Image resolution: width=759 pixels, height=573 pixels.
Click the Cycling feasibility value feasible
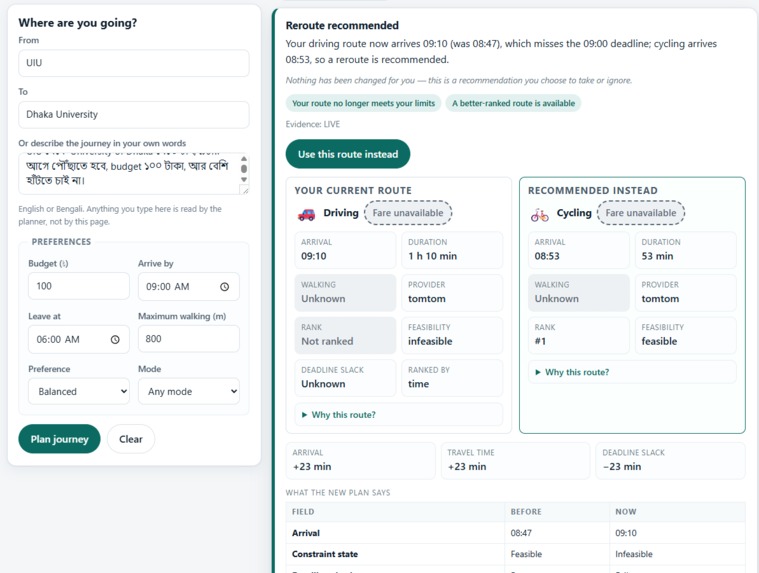click(659, 341)
